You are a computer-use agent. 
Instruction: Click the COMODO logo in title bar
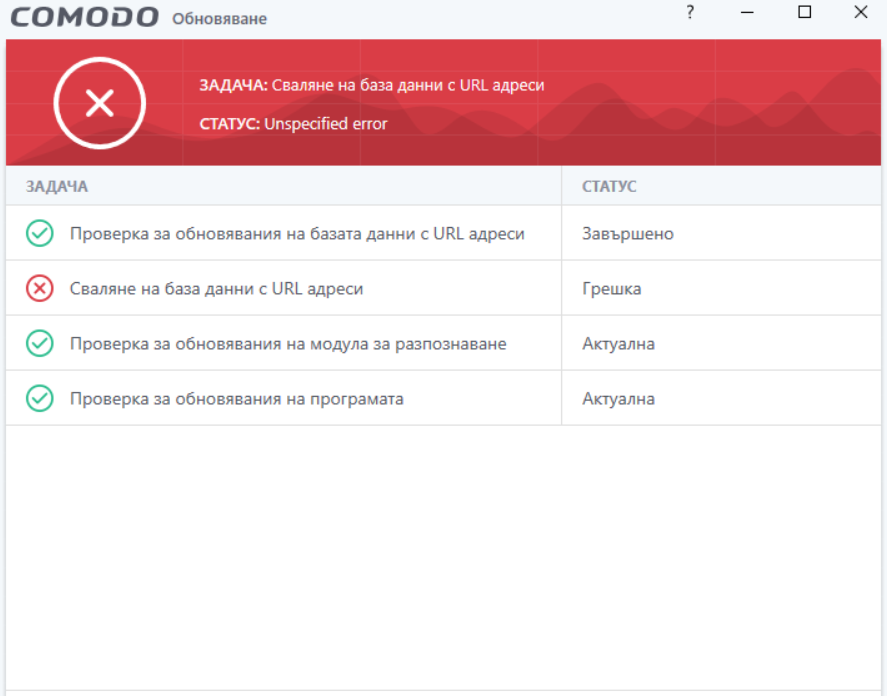[x=85, y=17]
